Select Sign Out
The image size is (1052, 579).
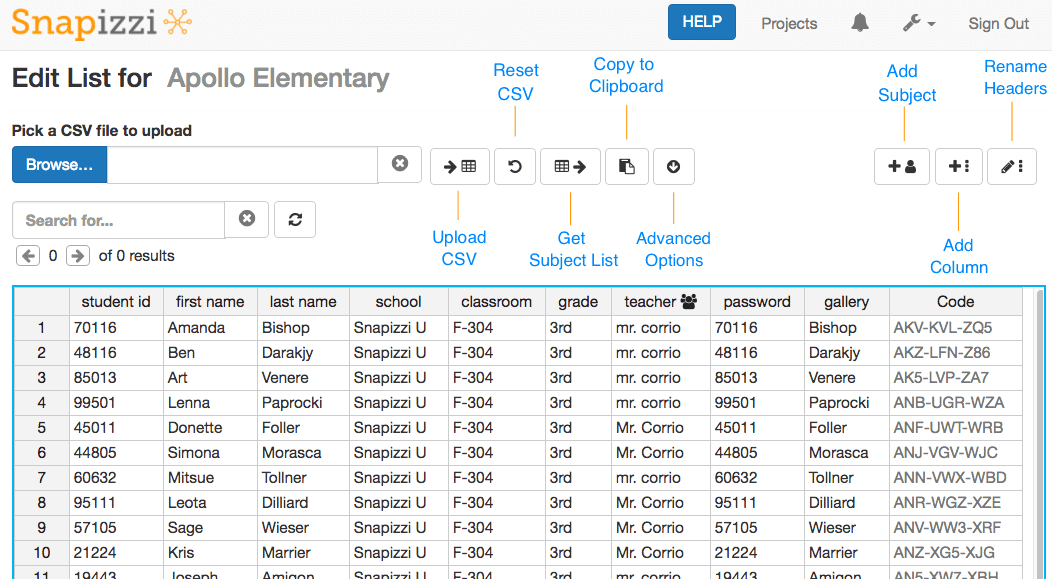pos(998,23)
